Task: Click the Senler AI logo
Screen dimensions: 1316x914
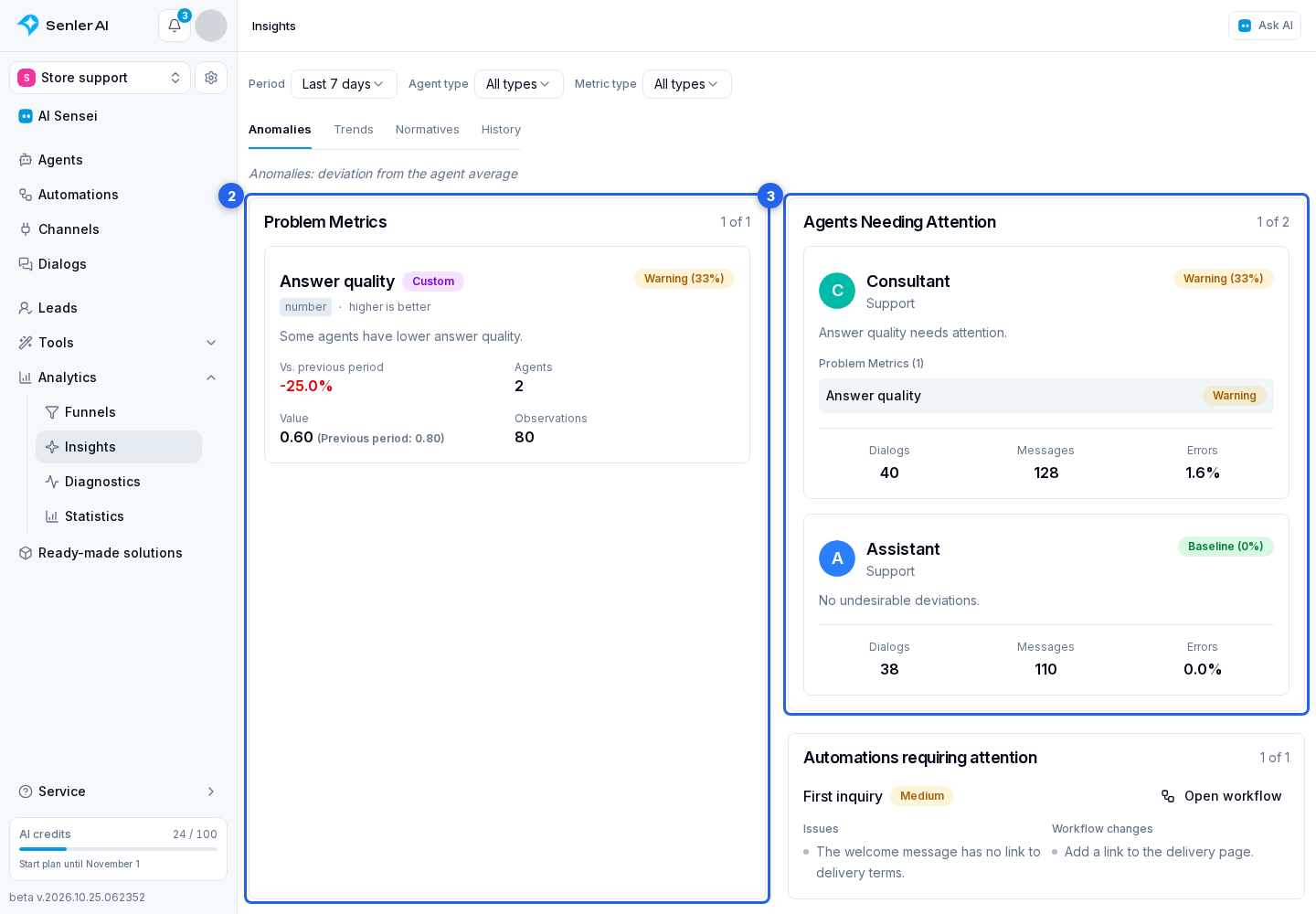Action: tap(63, 26)
